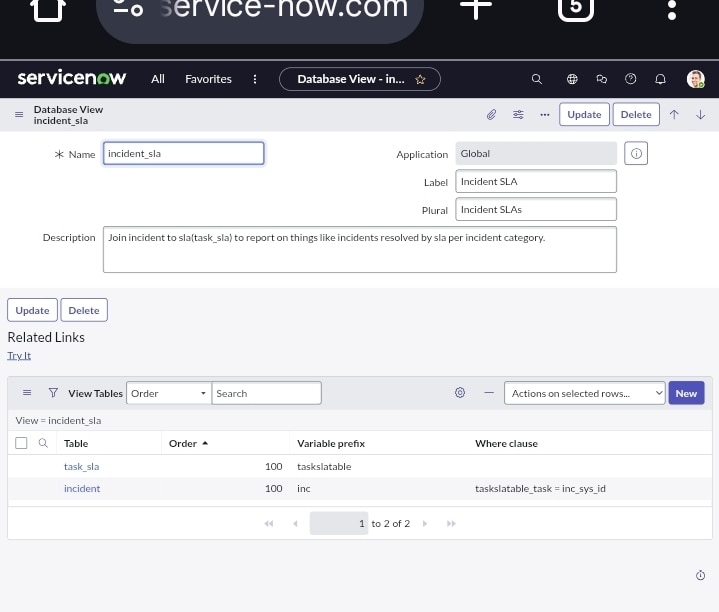
Task: Check the select-all rows checkbox
Action: [x=21, y=443]
